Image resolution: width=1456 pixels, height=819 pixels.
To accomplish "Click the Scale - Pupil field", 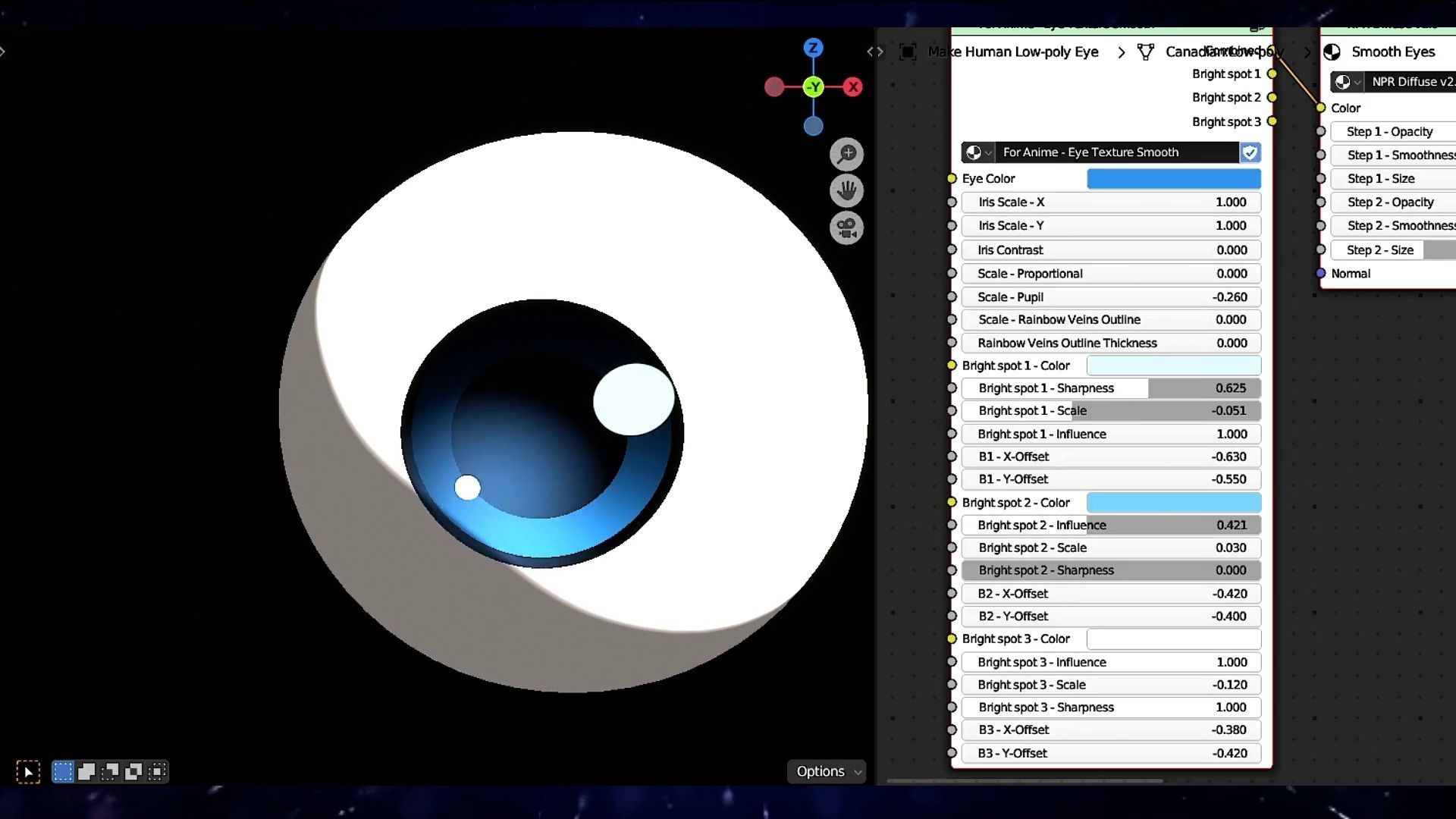I will click(1111, 297).
